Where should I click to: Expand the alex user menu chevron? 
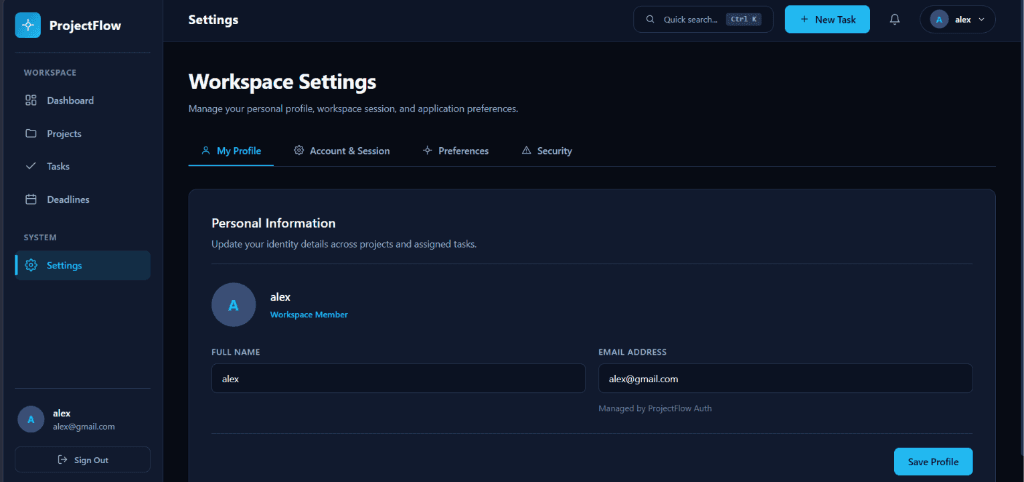tap(982, 20)
